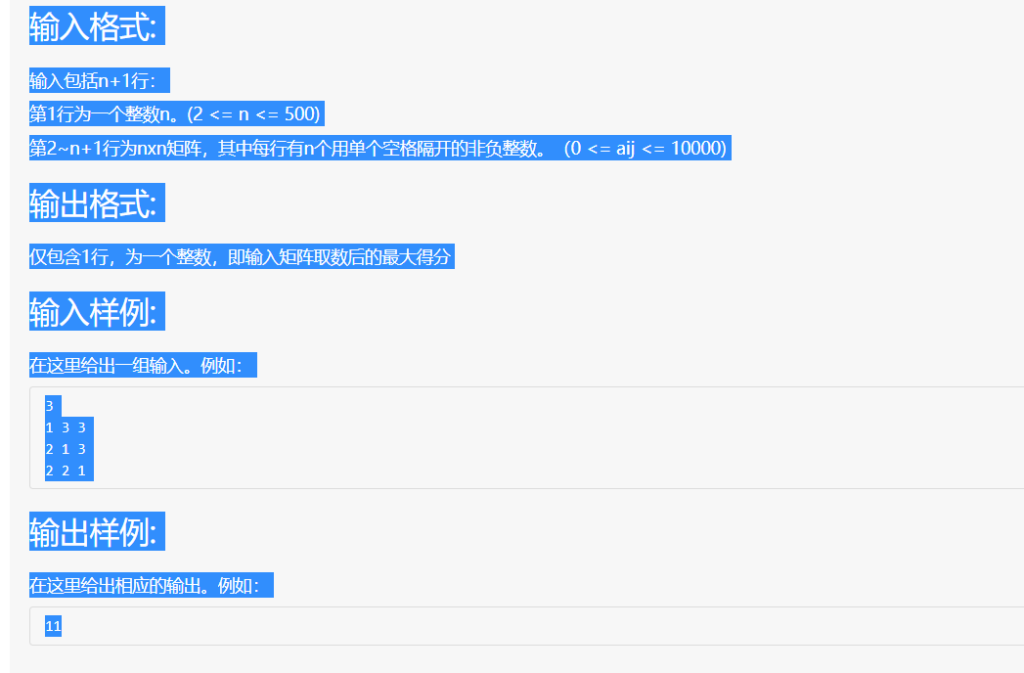Click the matrix row 1 3 3

click(68, 428)
